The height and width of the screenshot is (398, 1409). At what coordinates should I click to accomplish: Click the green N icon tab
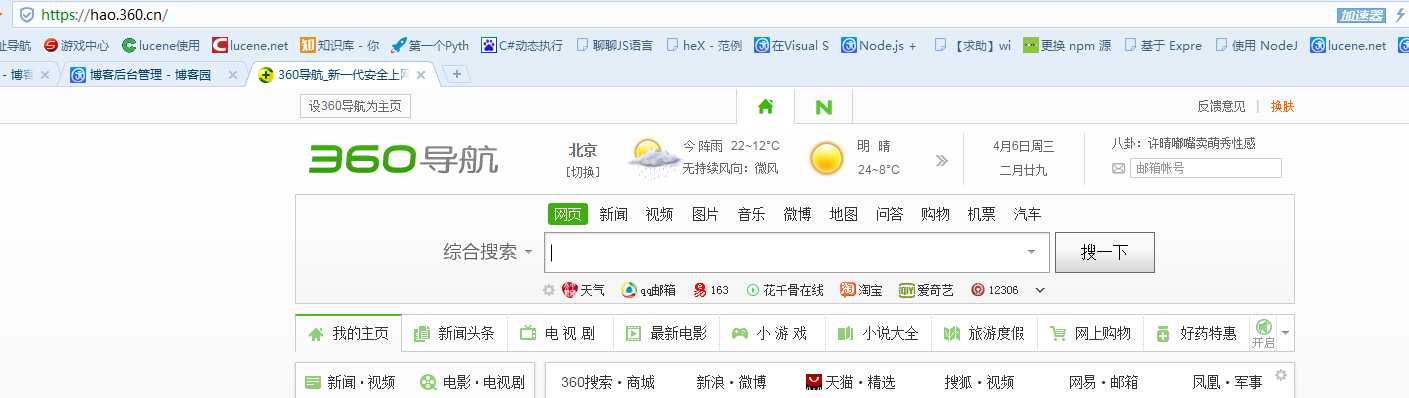click(823, 107)
